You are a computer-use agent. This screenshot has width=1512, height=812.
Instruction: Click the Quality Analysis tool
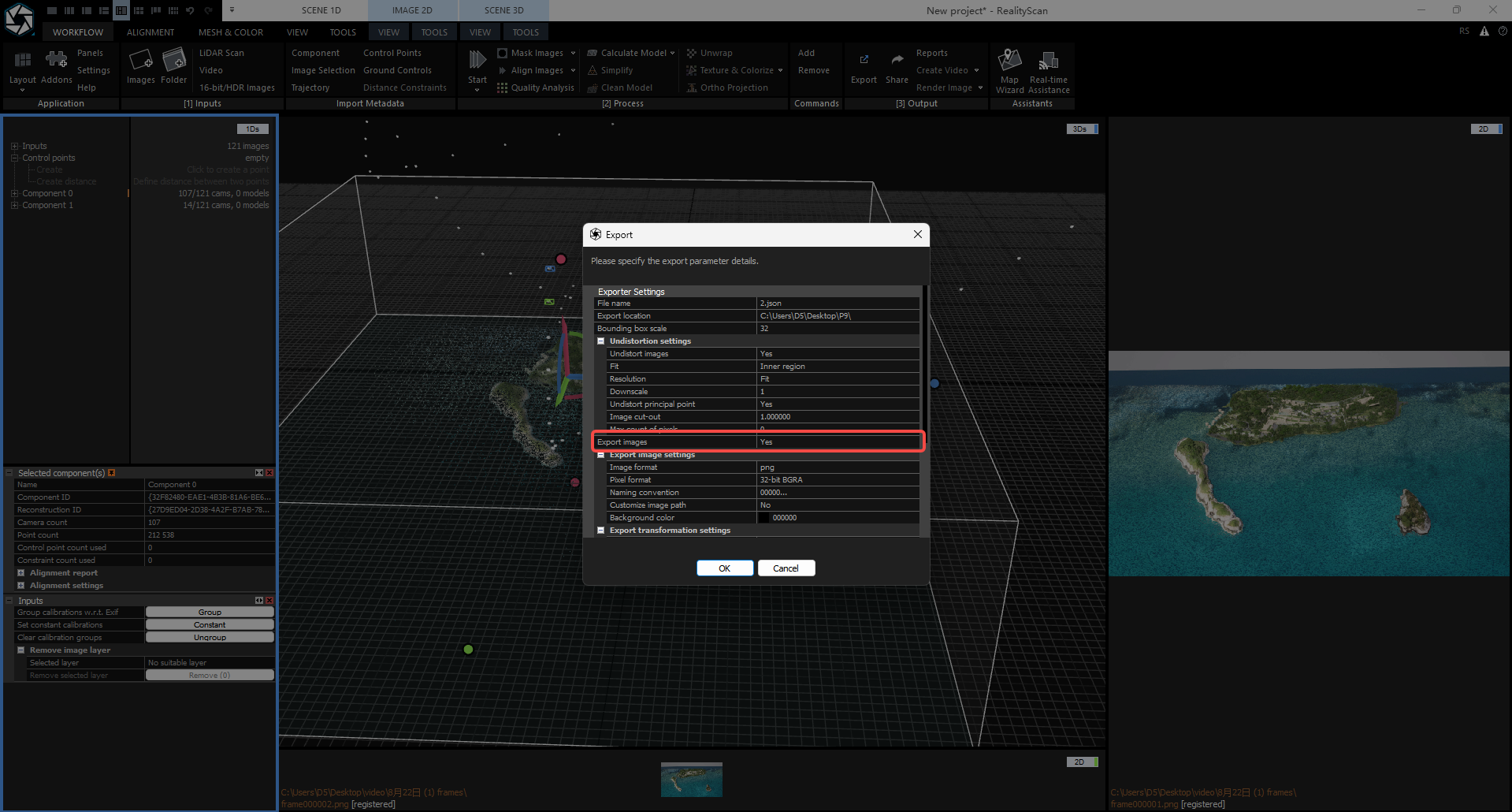click(x=535, y=88)
